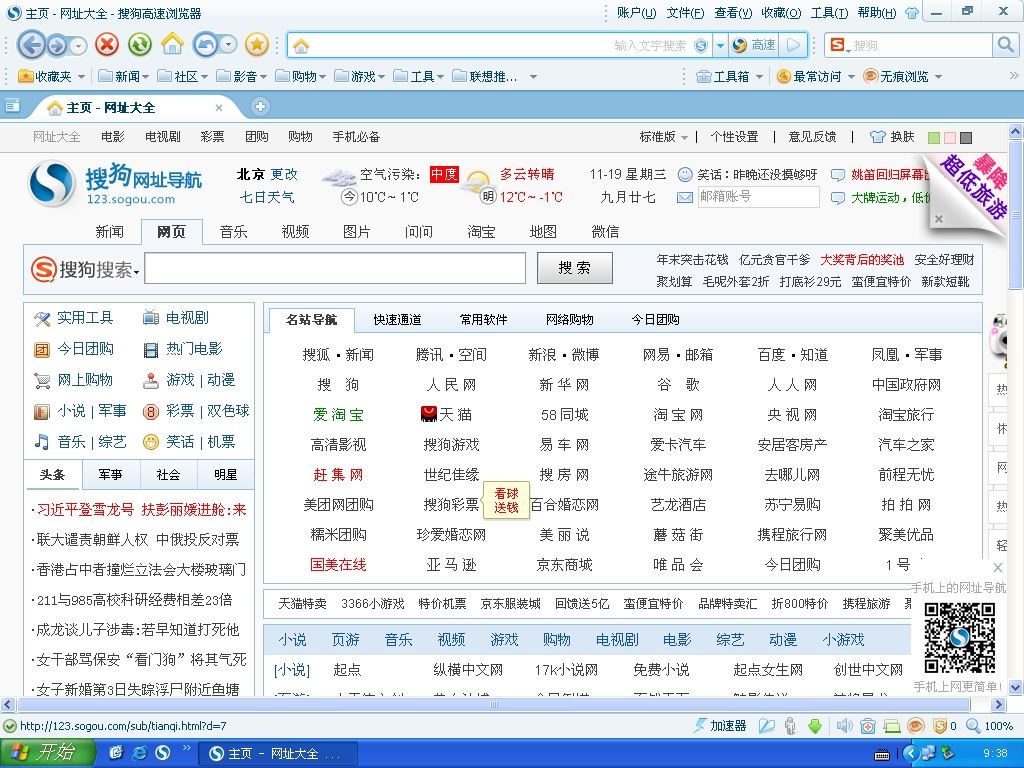This screenshot has height=768, width=1024.
Task: Pick the gray skin color swatch
Action: point(967,138)
